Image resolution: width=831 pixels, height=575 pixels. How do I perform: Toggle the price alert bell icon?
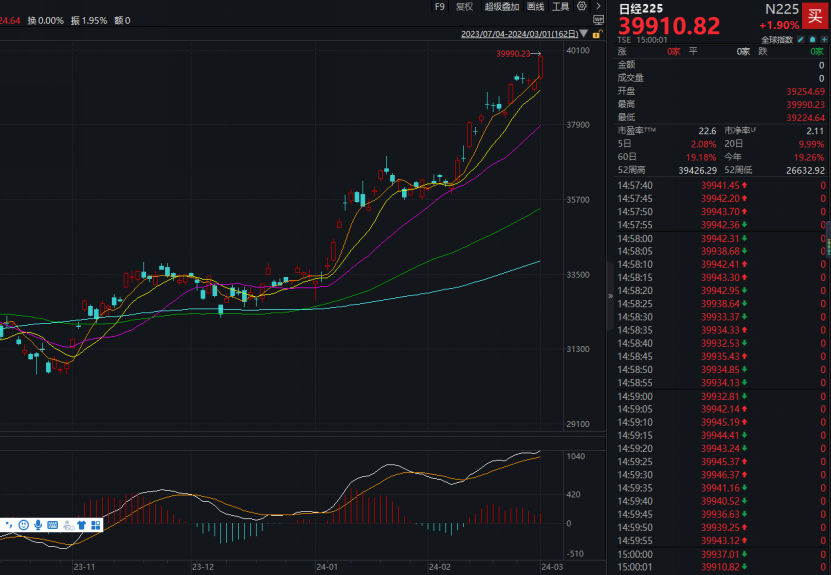(x=811, y=39)
